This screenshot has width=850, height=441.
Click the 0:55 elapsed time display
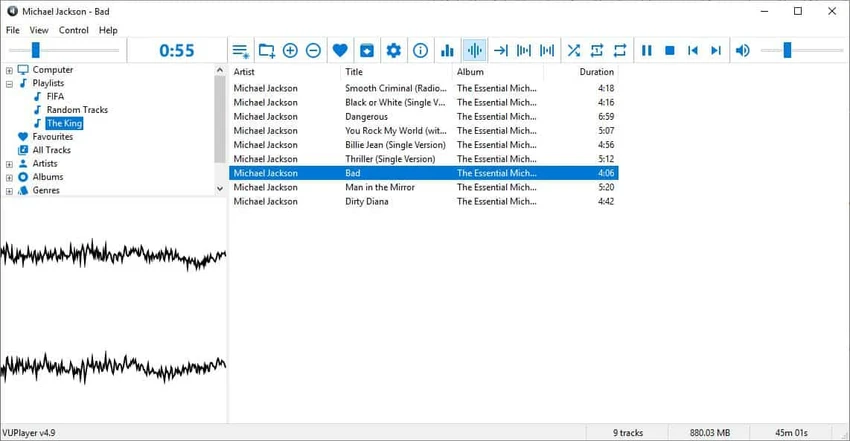coord(177,51)
